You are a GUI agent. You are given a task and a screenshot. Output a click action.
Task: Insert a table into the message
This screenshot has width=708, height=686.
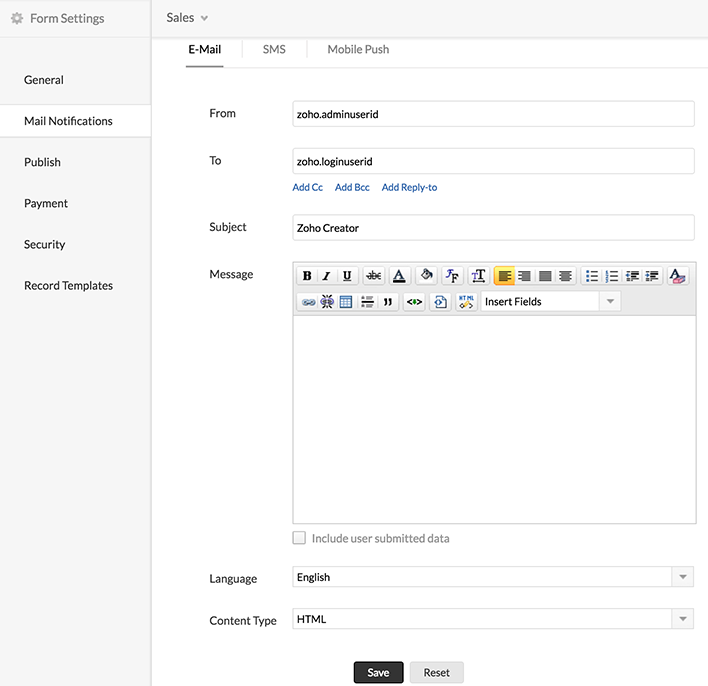(x=345, y=302)
